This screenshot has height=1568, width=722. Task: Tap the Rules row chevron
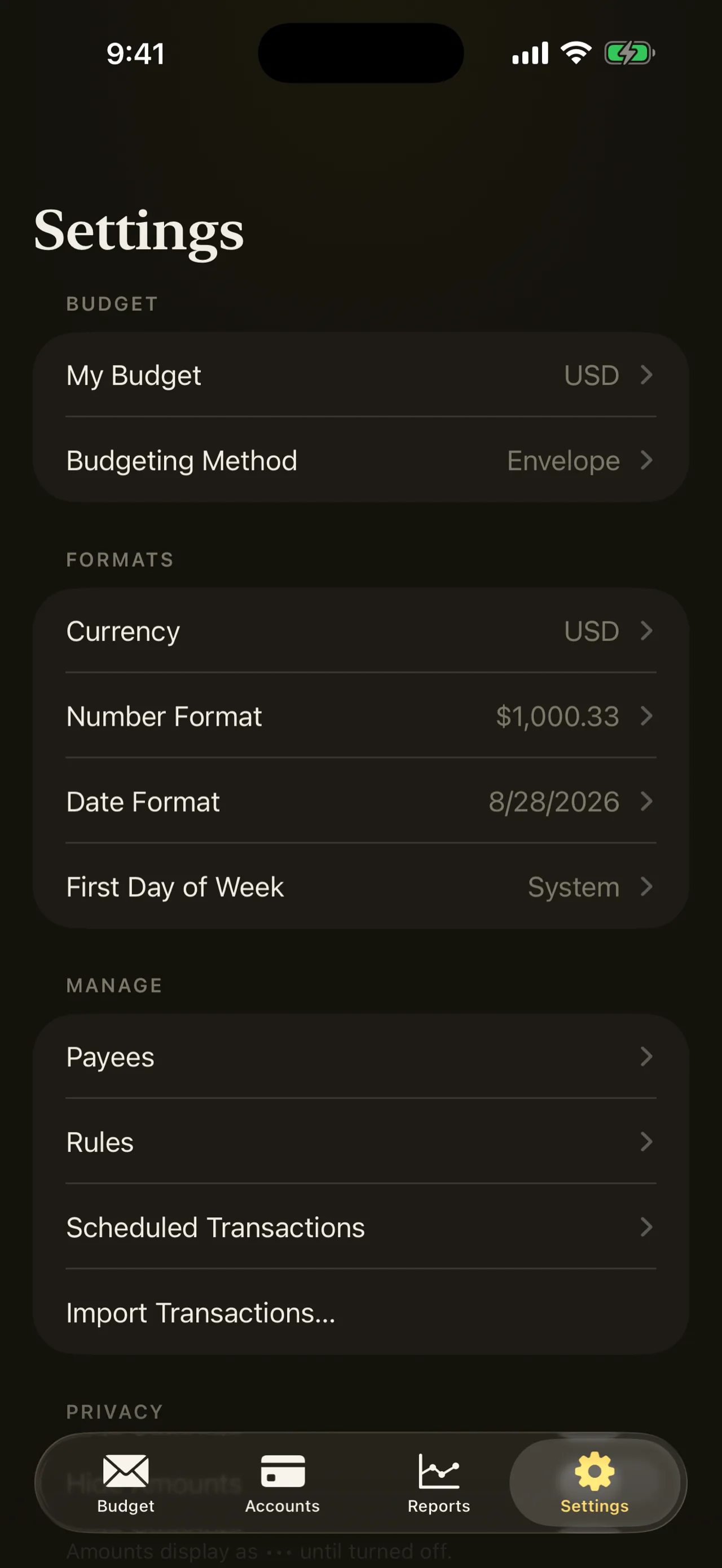pos(646,1141)
